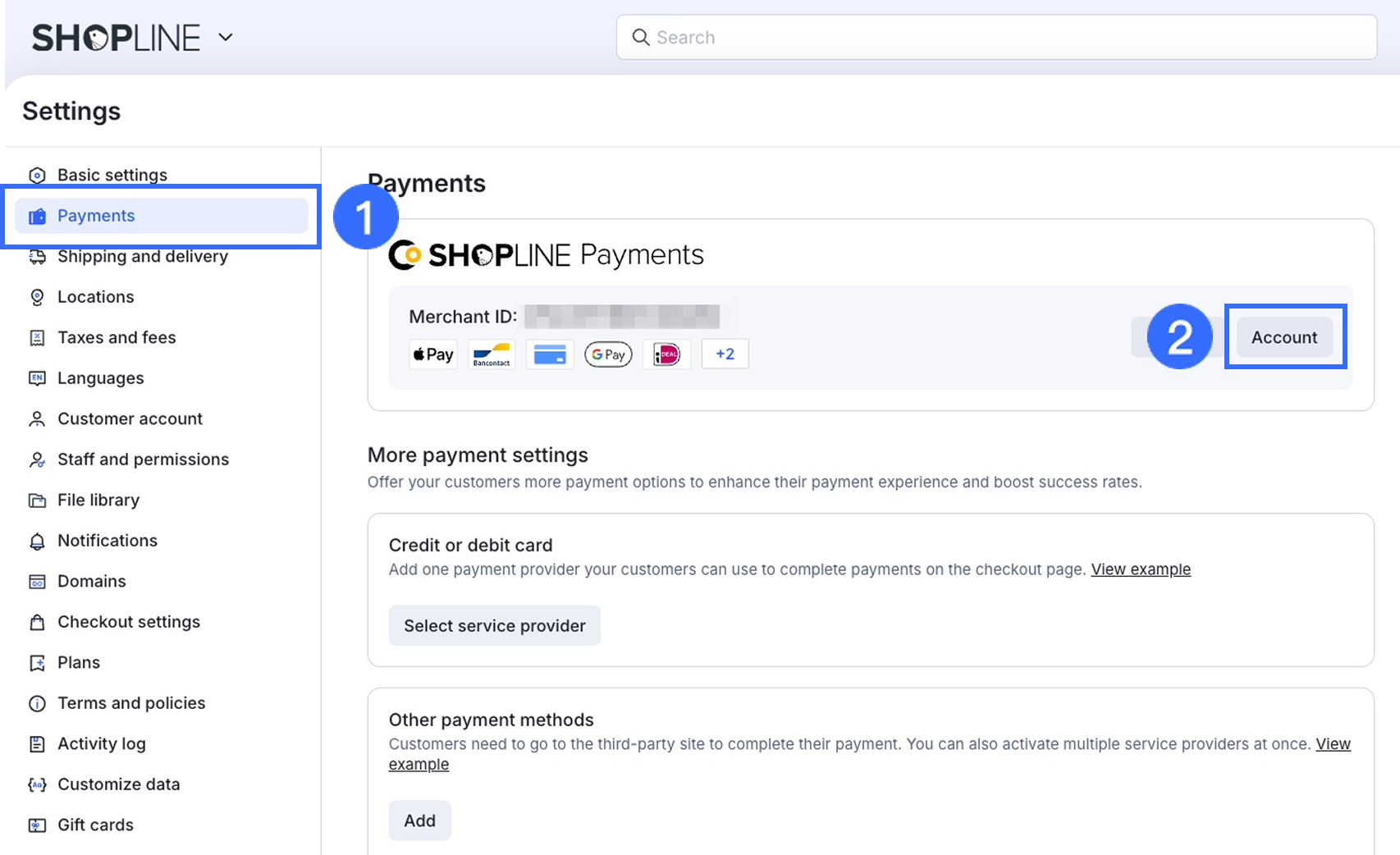Click the search magnifier icon

[640, 38]
